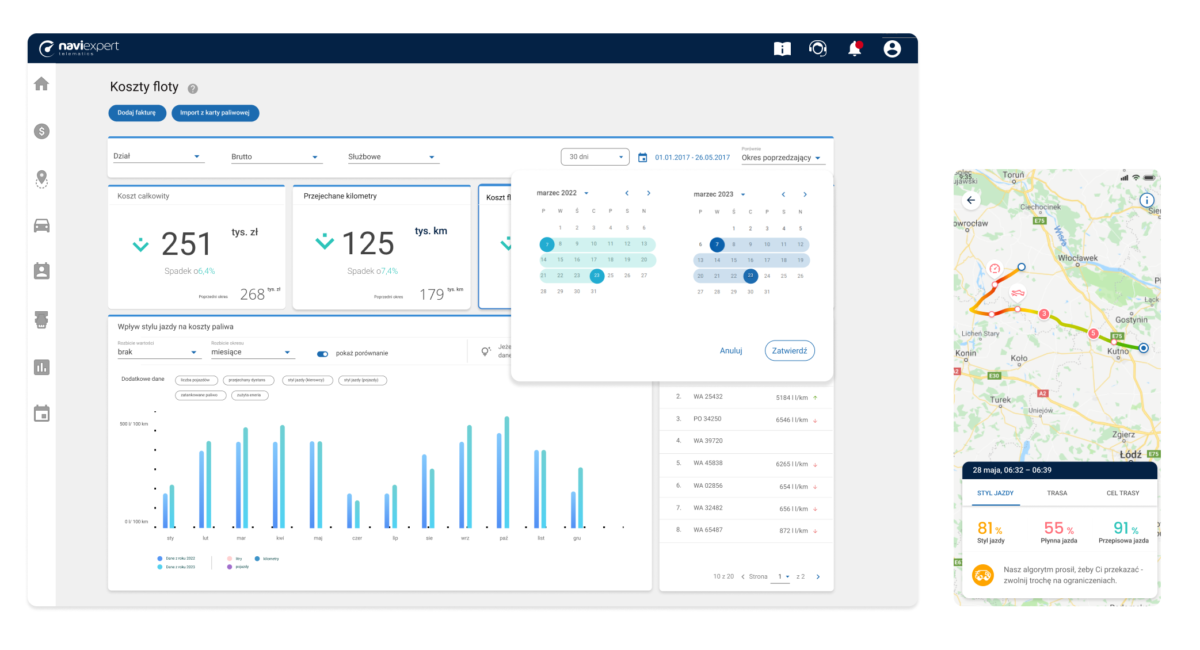1200x650 pixels.
Task: Click the dollar costs sidebar icon
Action: pyautogui.click(x=41, y=131)
